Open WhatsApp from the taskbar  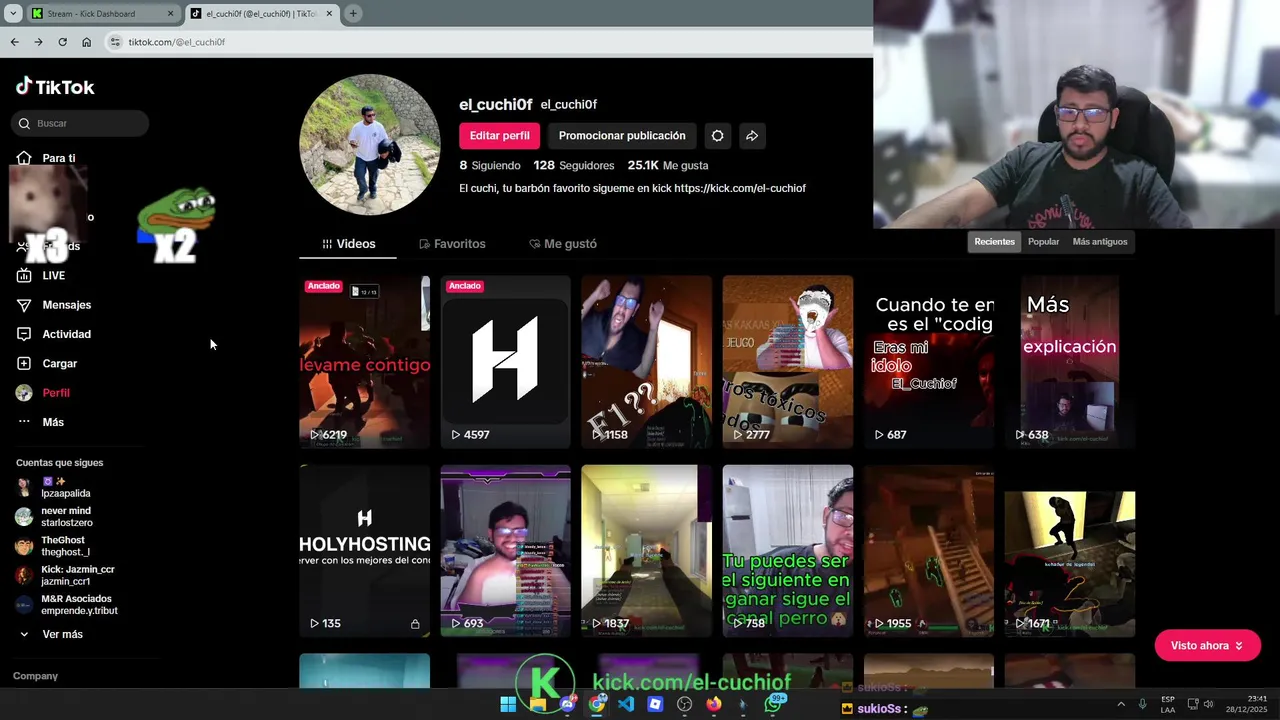point(773,704)
